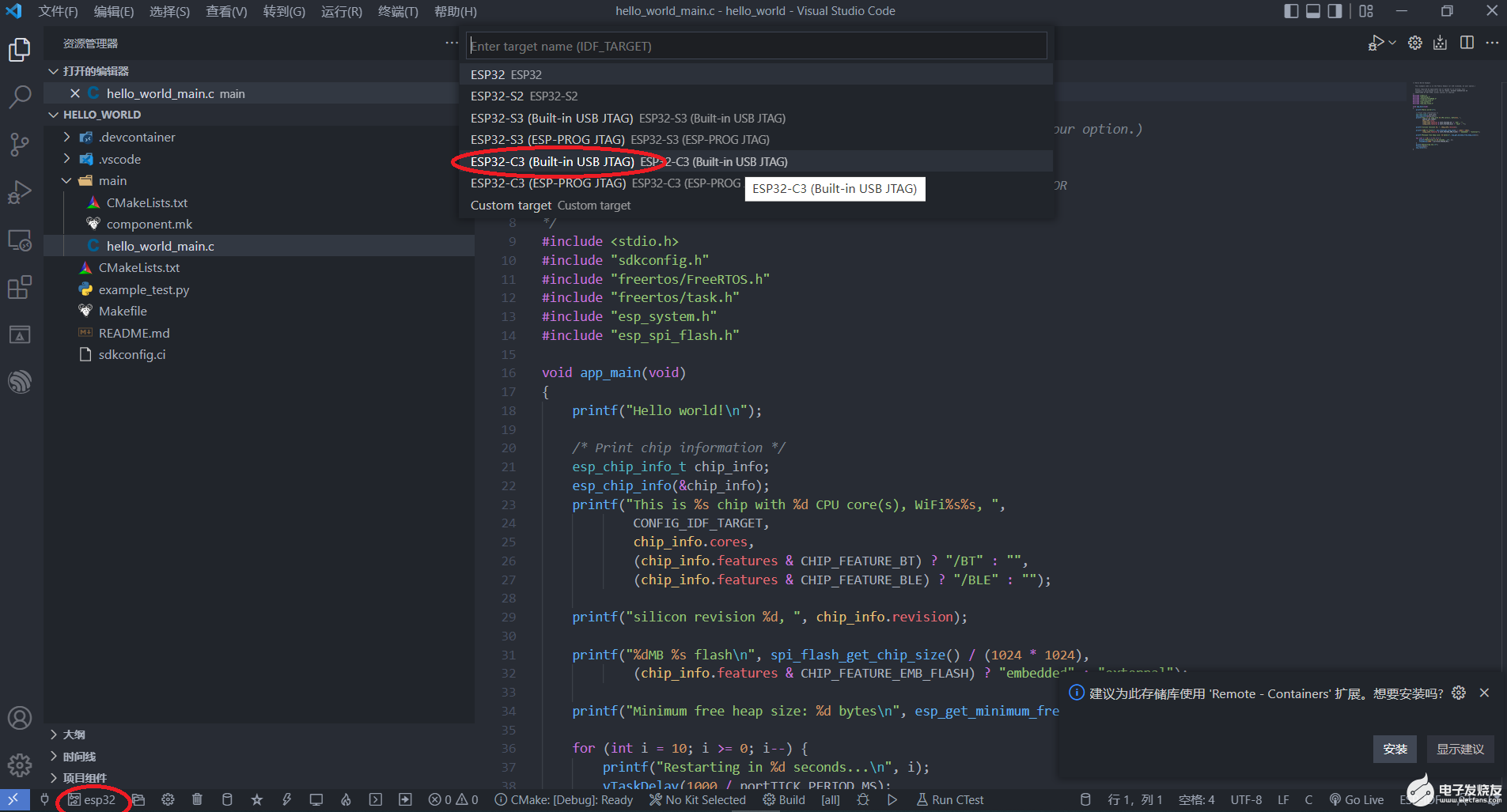The width and height of the screenshot is (1507, 812).
Task: Click the esp32 target in status bar
Action: click(92, 799)
